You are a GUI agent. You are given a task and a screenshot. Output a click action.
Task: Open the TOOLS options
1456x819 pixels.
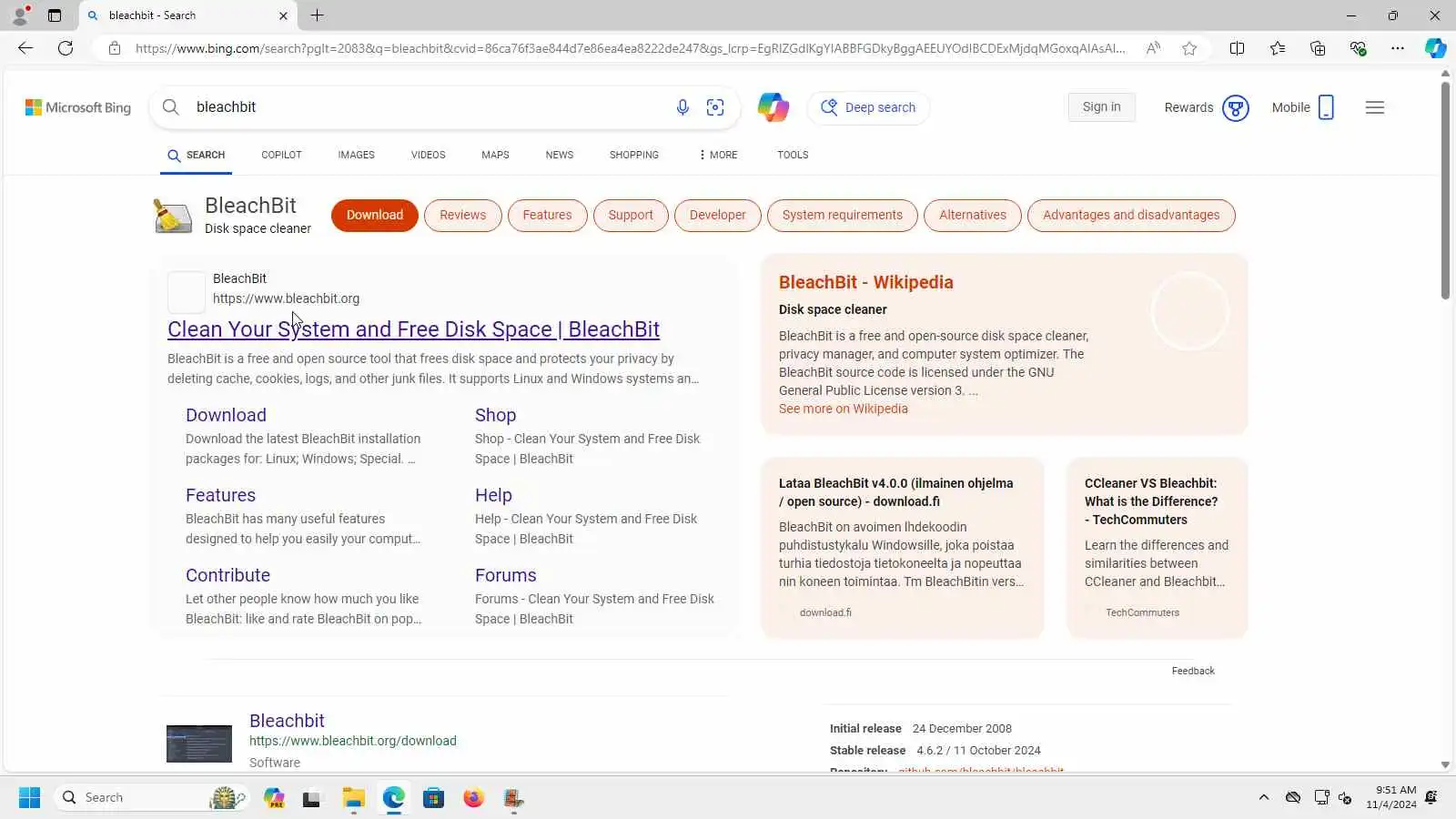[x=793, y=155]
